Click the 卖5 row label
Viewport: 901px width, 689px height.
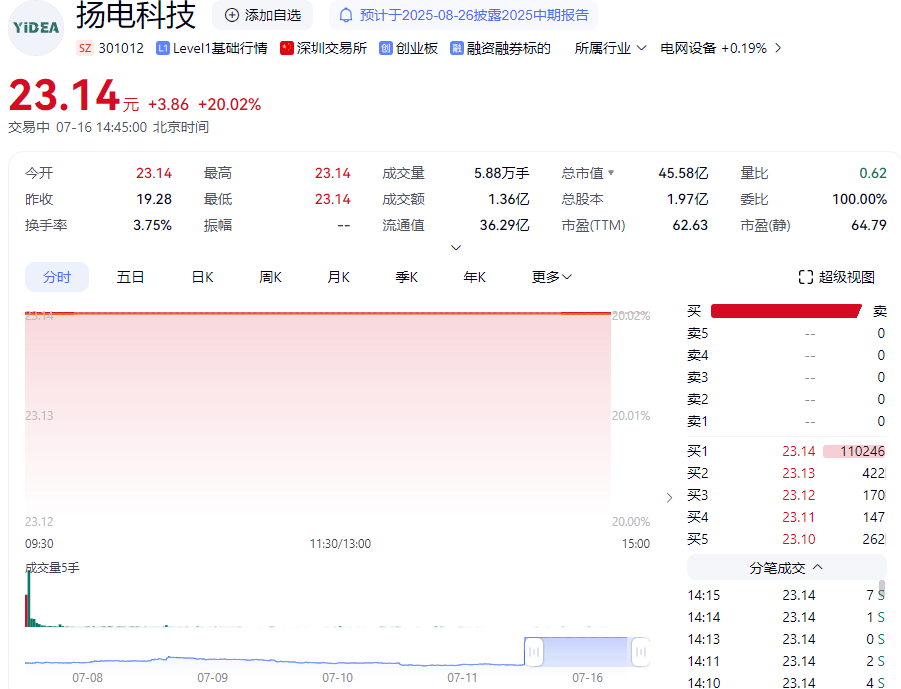(698, 333)
